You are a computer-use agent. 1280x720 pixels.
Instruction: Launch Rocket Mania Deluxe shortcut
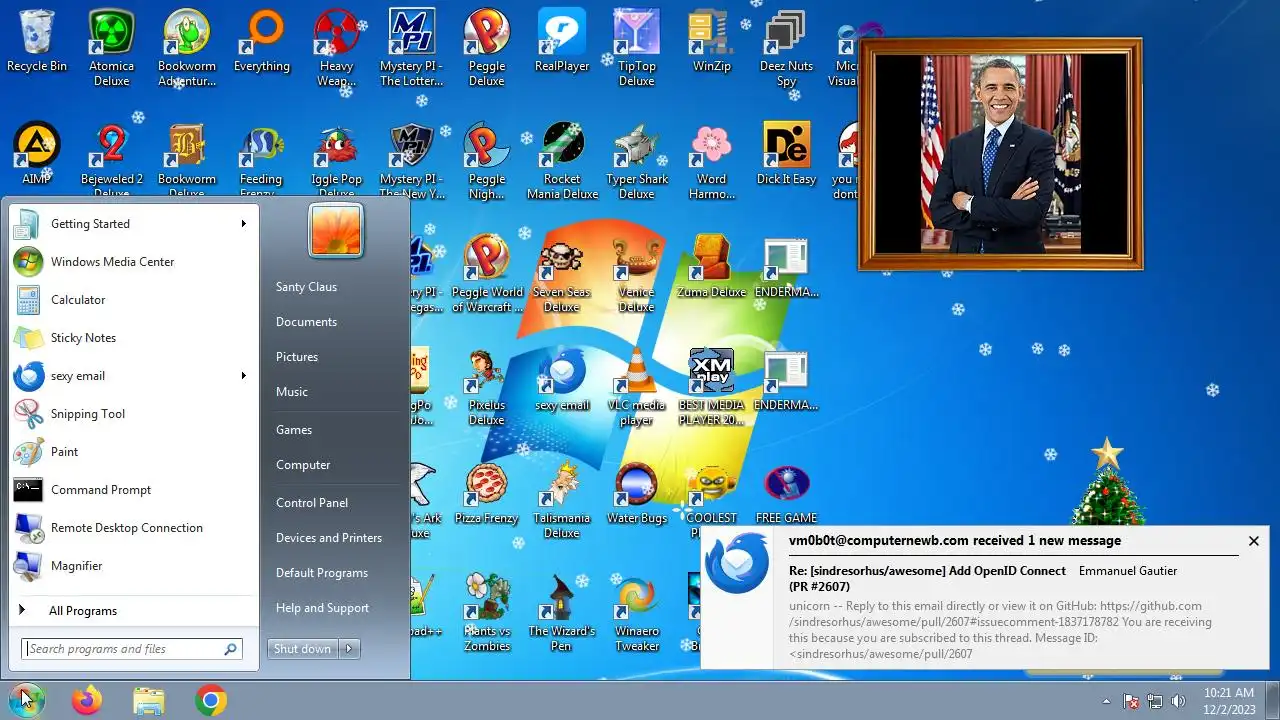tap(562, 160)
